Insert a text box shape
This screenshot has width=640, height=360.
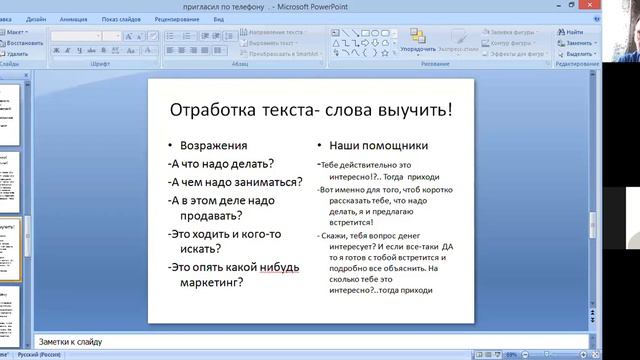pyautogui.click(x=336, y=33)
